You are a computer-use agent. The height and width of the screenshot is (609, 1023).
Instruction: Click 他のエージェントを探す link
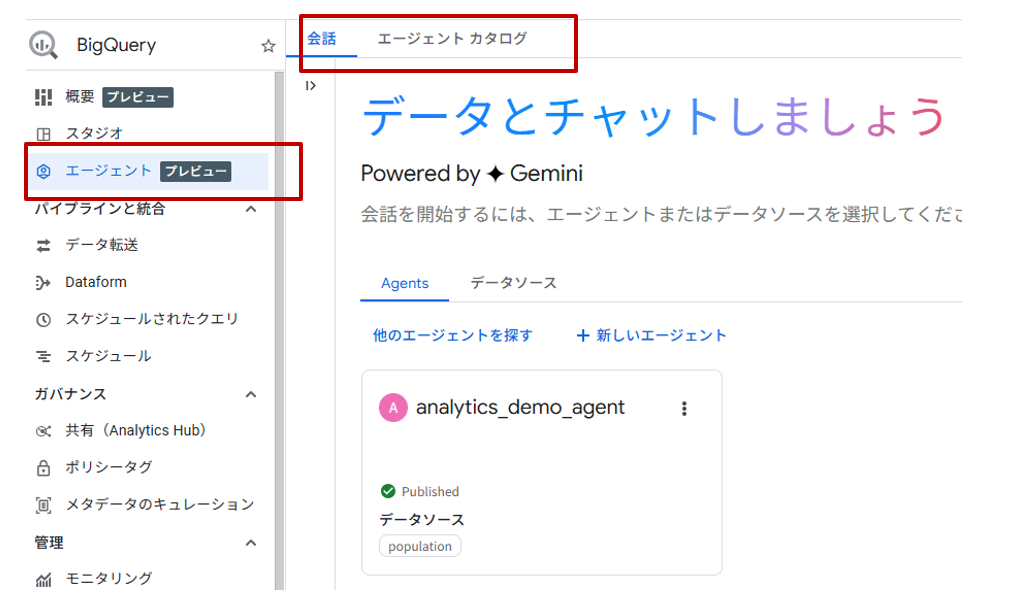pos(453,336)
